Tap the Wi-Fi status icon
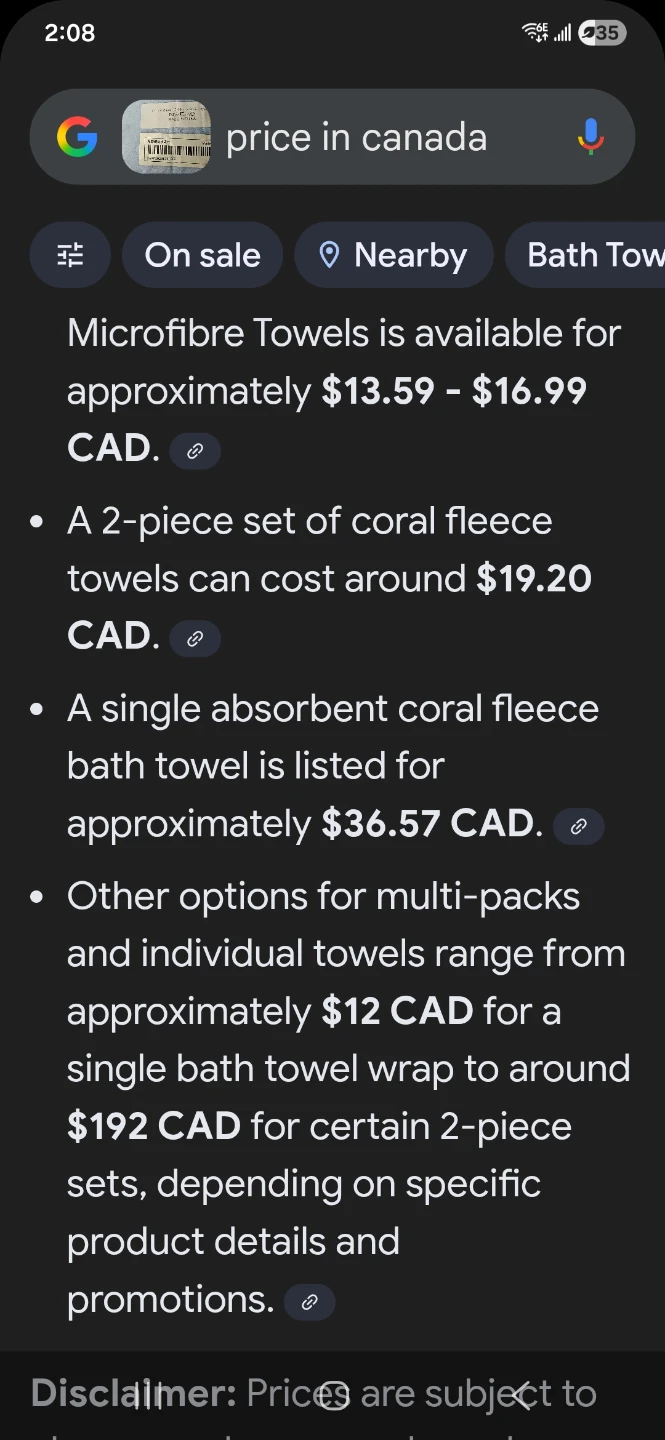Viewport: 665px width, 1440px height. [535, 33]
